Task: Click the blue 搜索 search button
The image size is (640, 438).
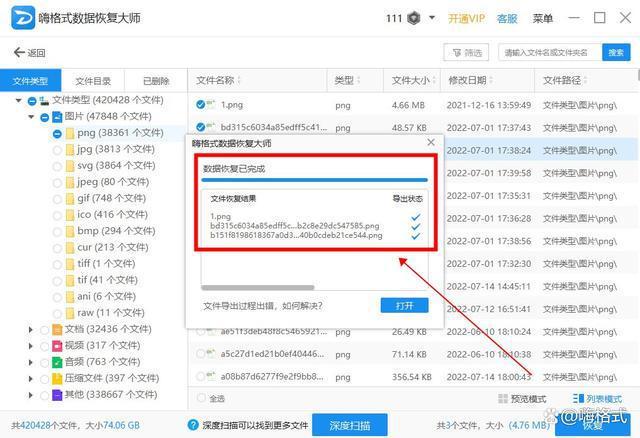Action: click(x=616, y=53)
